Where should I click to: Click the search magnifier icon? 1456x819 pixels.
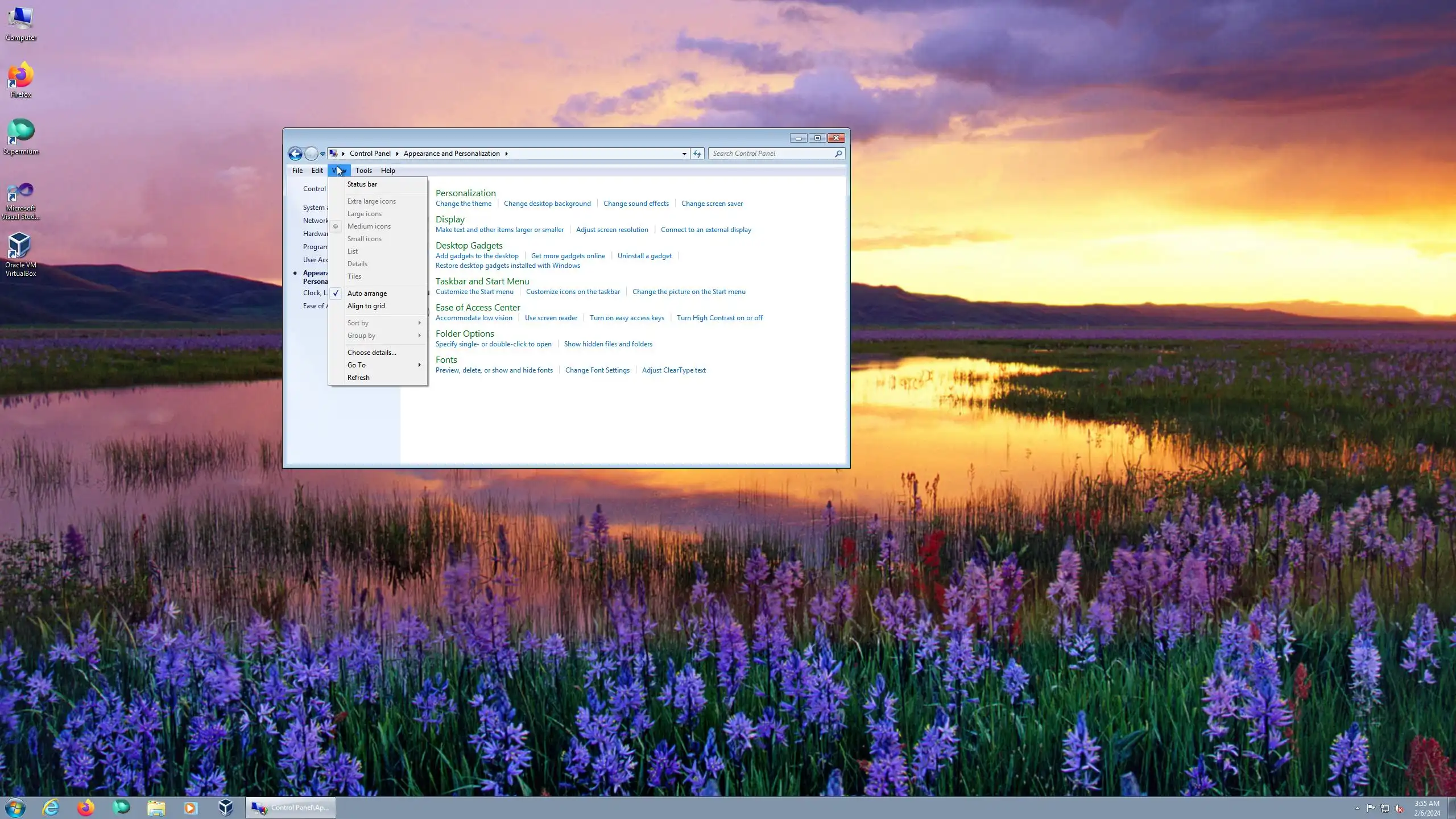click(x=838, y=154)
